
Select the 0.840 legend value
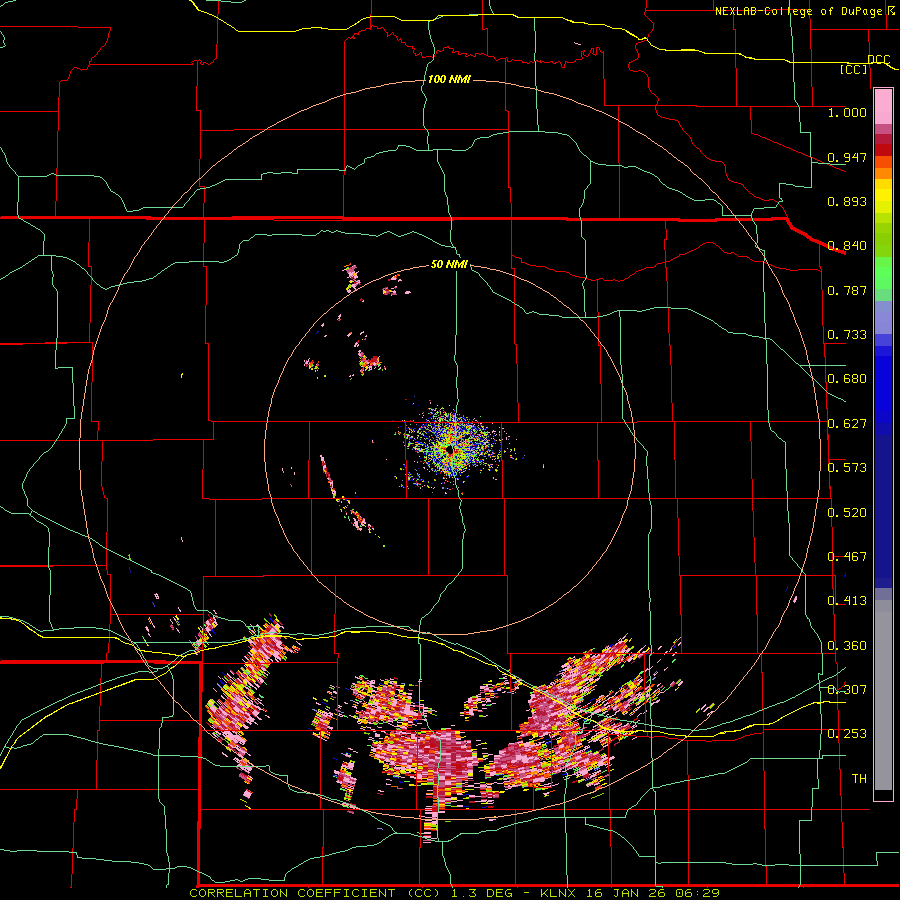tap(847, 246)
